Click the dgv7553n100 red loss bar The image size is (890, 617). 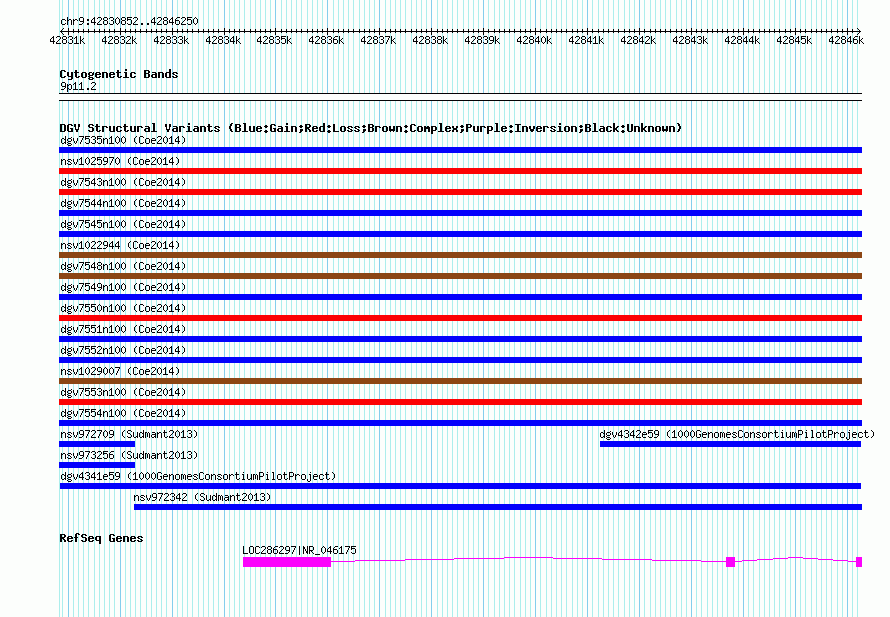[460, 402]
